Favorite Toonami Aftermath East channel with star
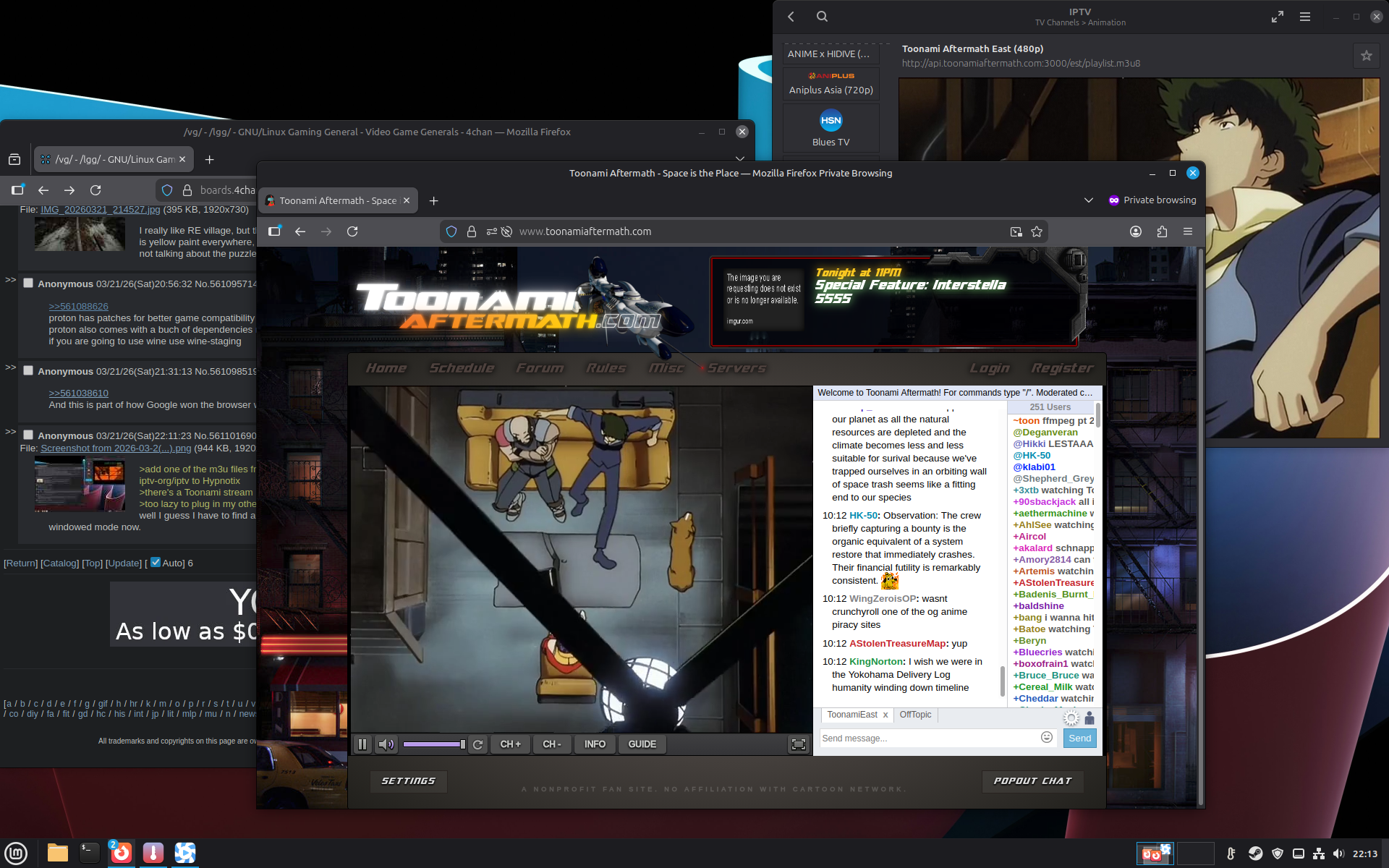 1366,56
